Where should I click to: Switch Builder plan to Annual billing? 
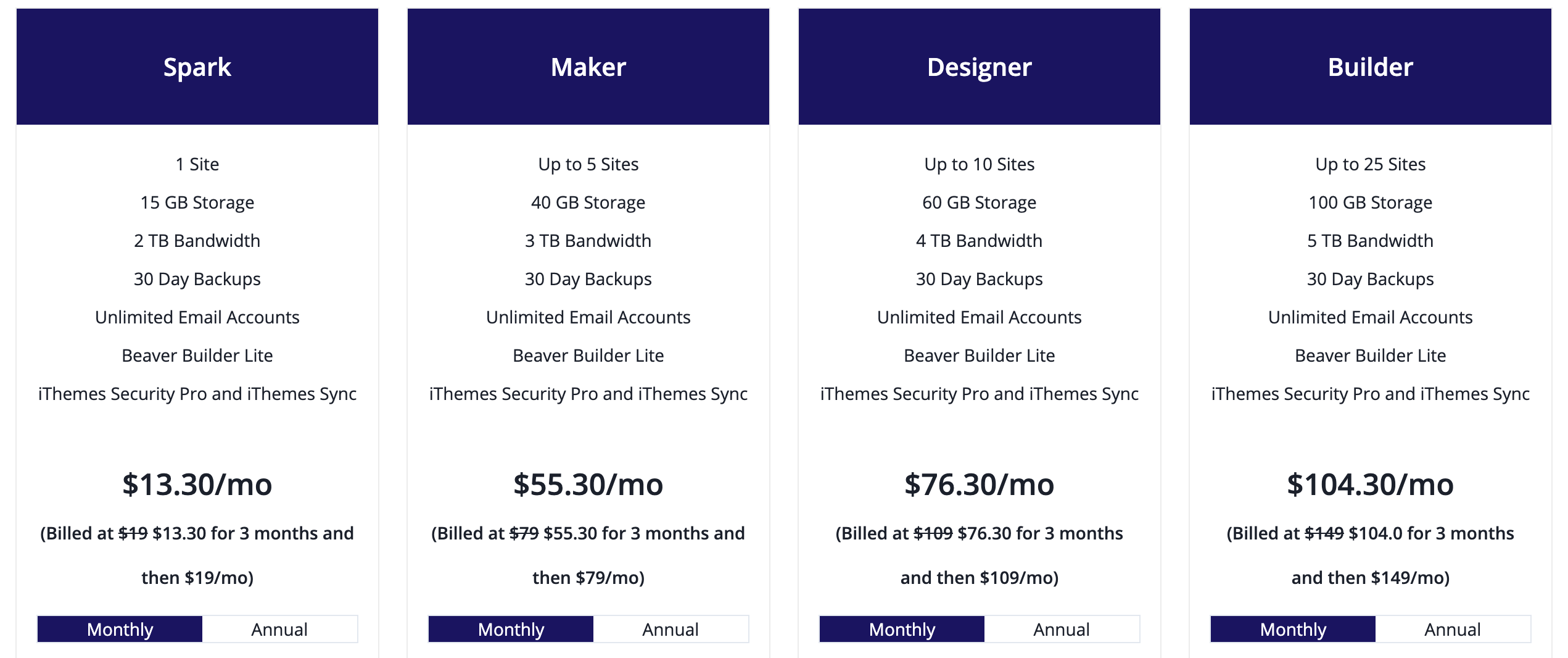click(1453, 629)
